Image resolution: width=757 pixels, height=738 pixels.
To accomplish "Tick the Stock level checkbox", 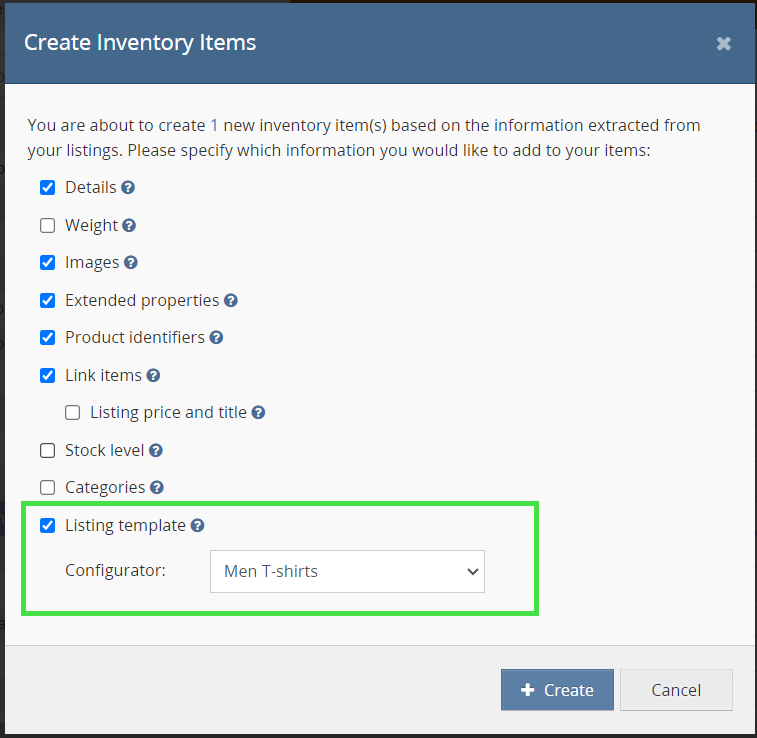I will pyautogui.click(x=47, y=450).
